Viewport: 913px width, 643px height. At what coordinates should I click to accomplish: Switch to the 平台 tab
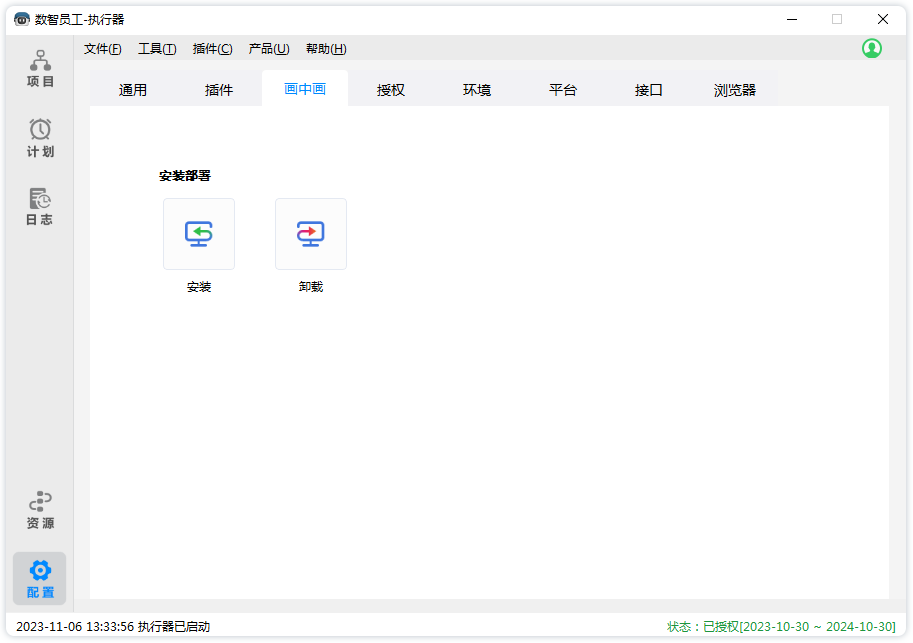(x=563, y=90)
